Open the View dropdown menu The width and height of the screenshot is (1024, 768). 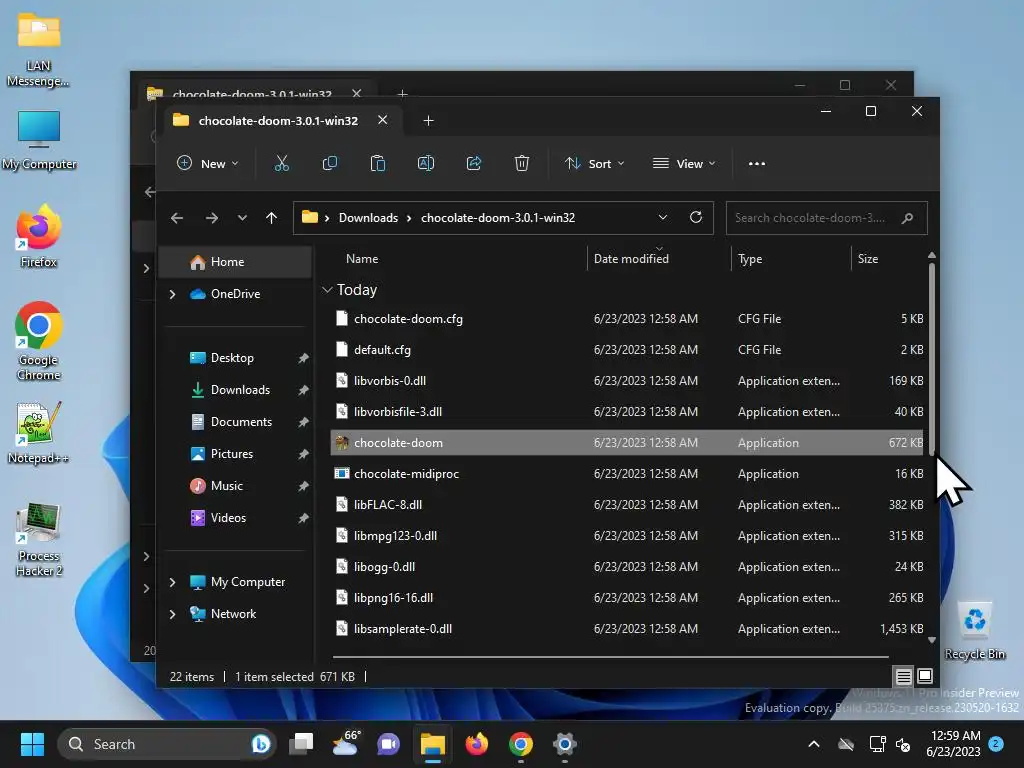tap(684, 163)
